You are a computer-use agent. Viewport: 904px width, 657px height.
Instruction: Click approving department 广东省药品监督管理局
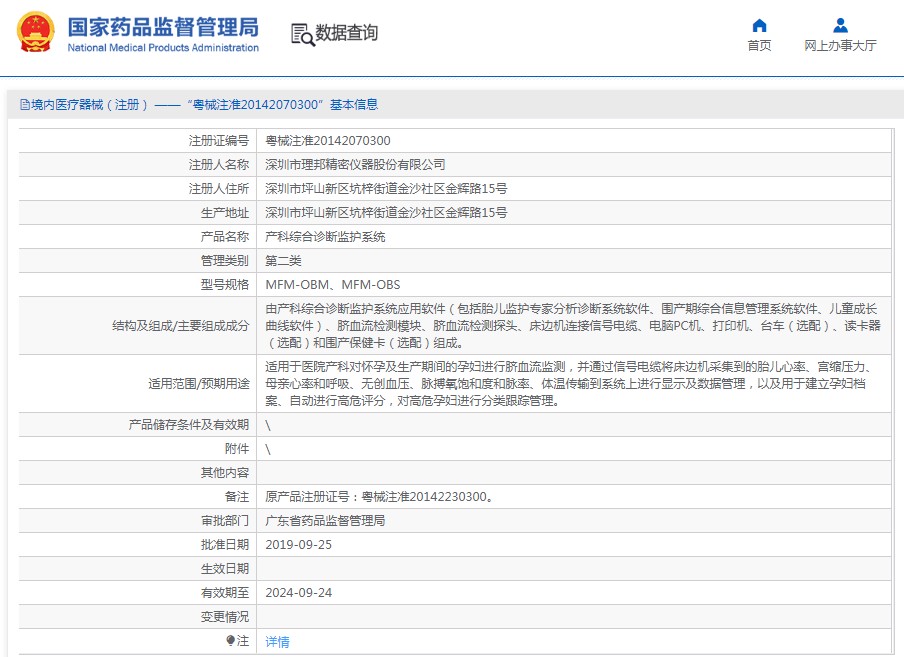pyautogui.click(x=325, y=520)
